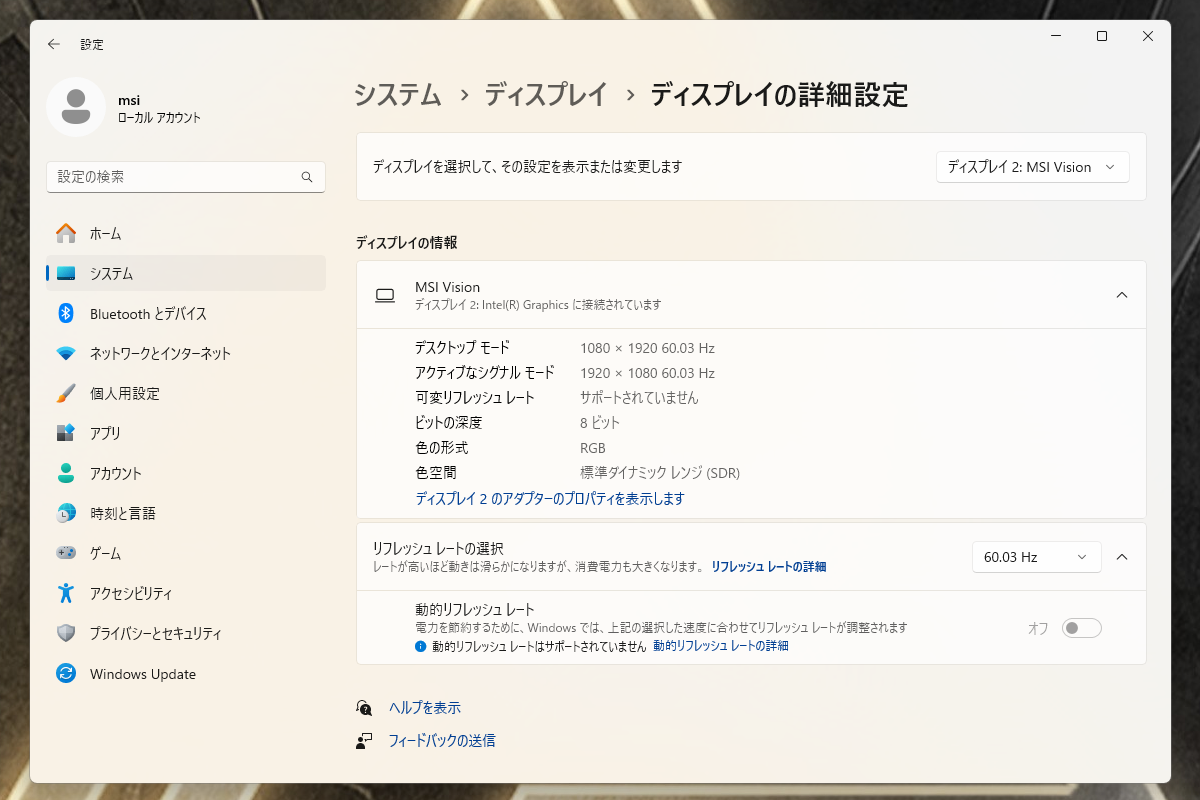Open the ディスプレイ 2: MSI Vision dropdown
Image resolution: width=1200 pixels, height=800 pixels.
(1032, 167)
